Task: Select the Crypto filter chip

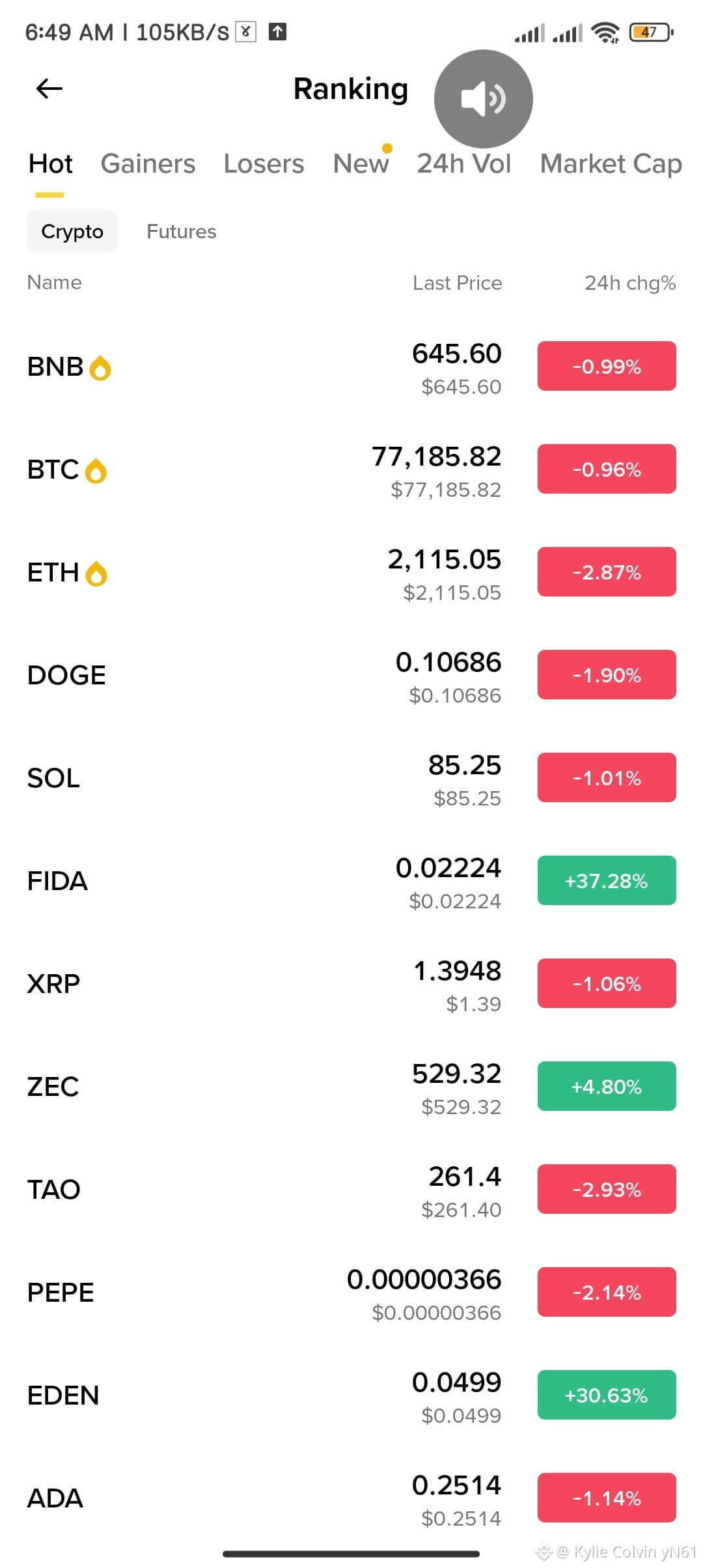Action: (x=72, y=231)
